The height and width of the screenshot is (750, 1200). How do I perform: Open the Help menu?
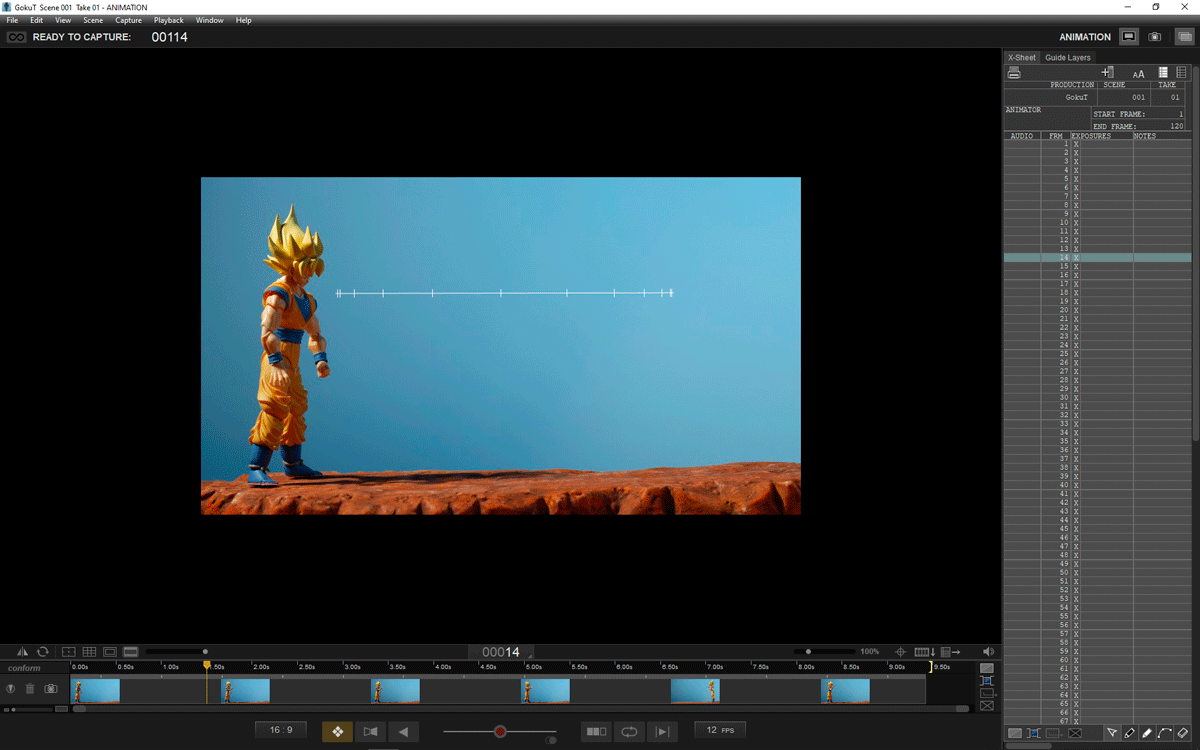[x=244, y=20]
